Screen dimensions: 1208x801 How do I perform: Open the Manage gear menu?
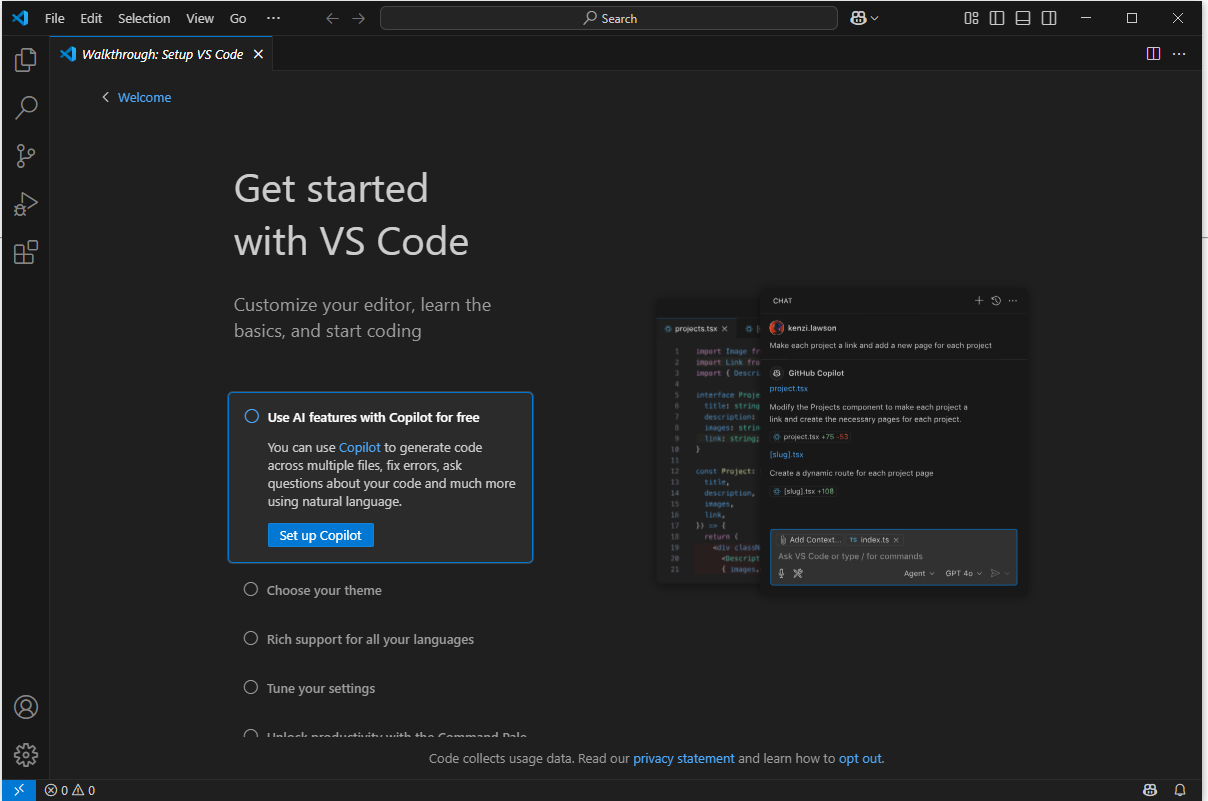(26, 755)
